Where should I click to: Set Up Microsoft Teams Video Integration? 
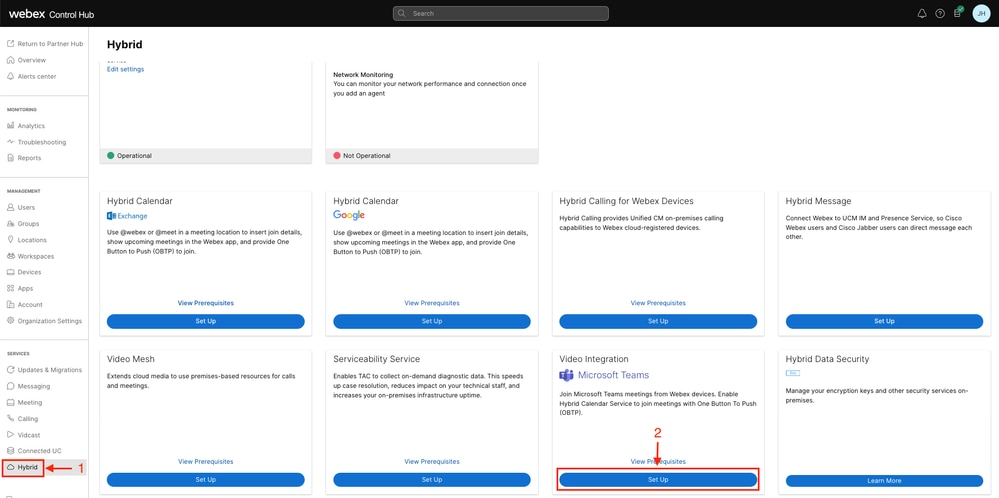point(658,480)
